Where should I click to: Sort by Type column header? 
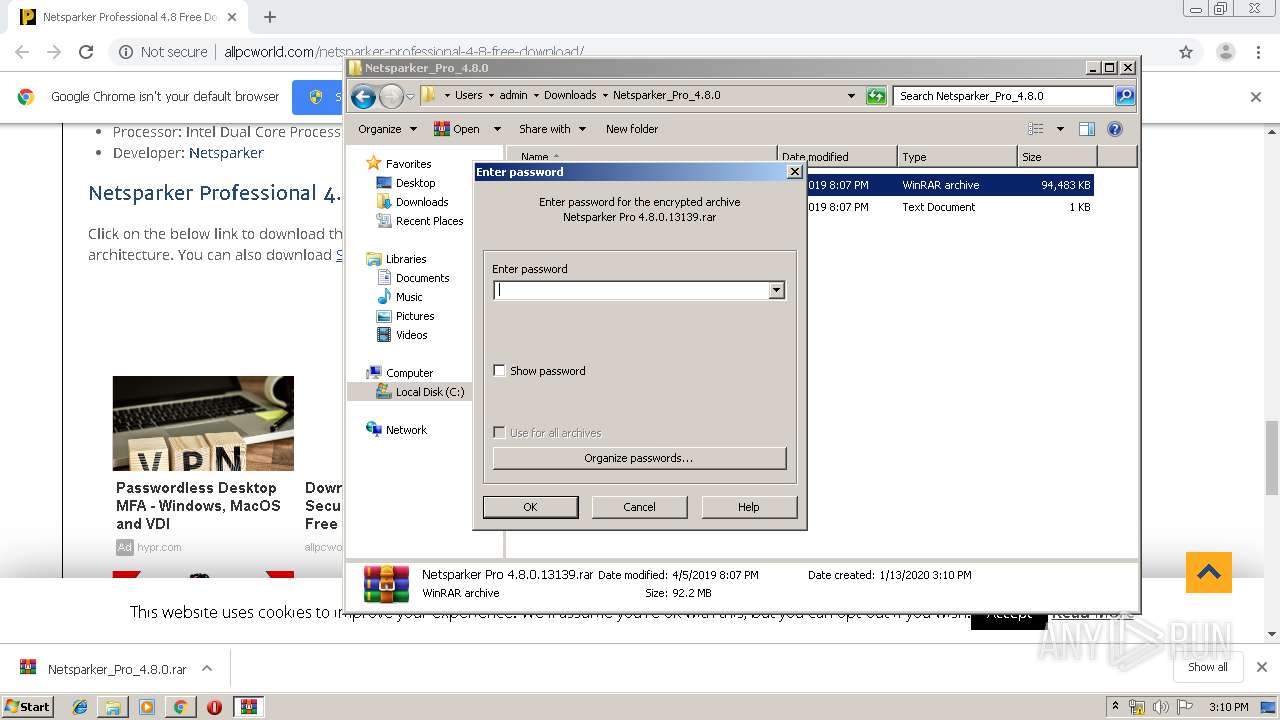tap(957, 157)
